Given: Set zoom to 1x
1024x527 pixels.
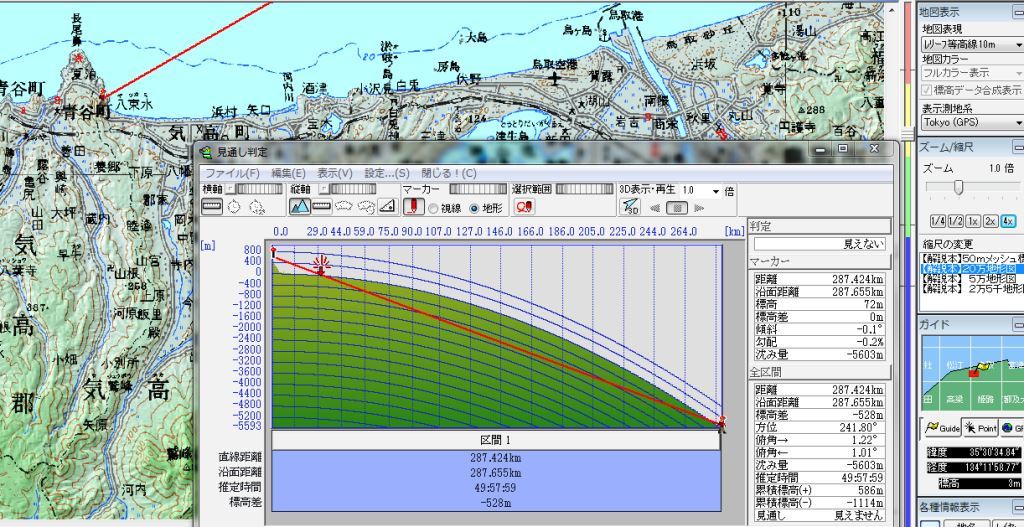Looking at the screenshot, I should coord(973,221).
